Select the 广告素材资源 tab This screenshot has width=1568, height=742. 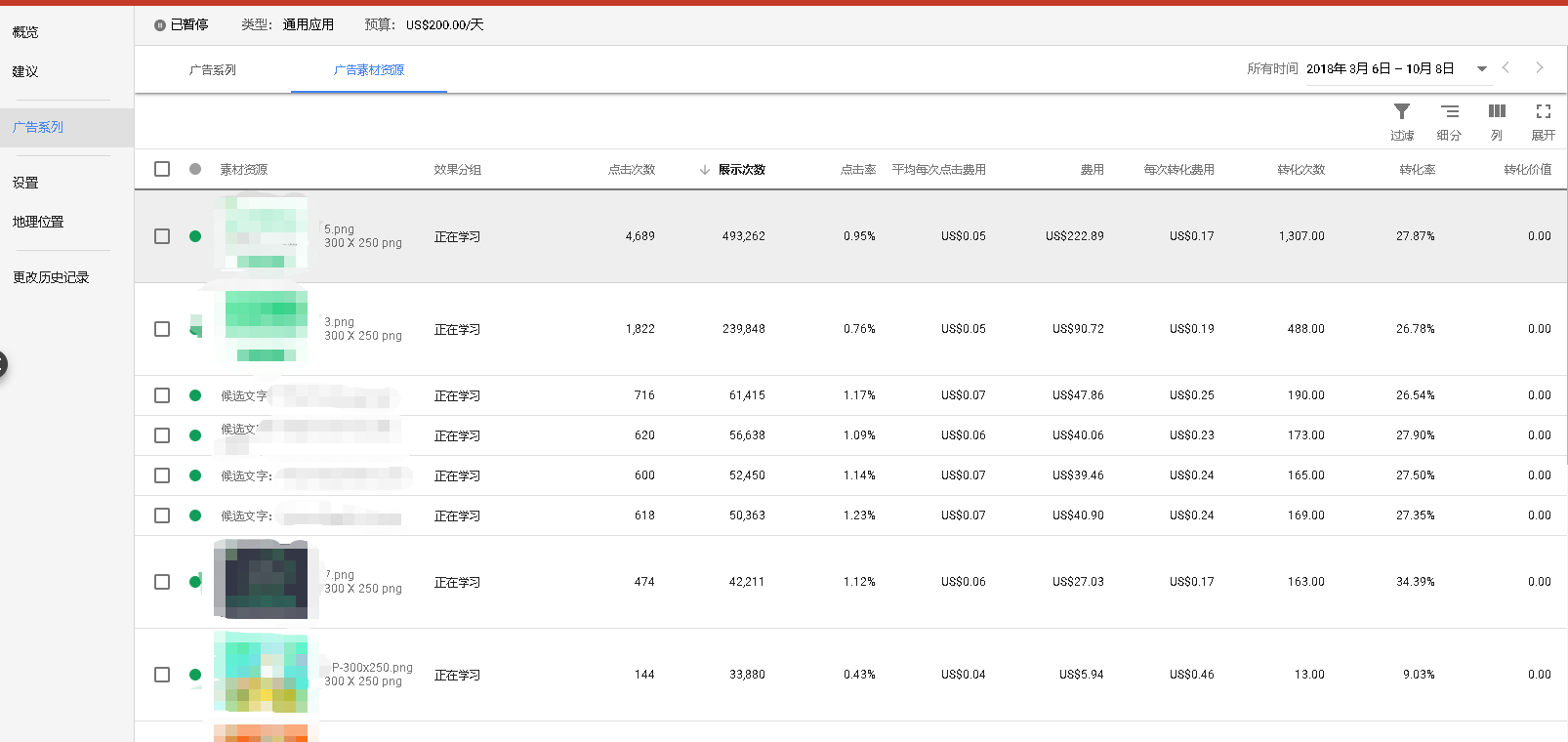pyautogui.click(x=368, y=70)
